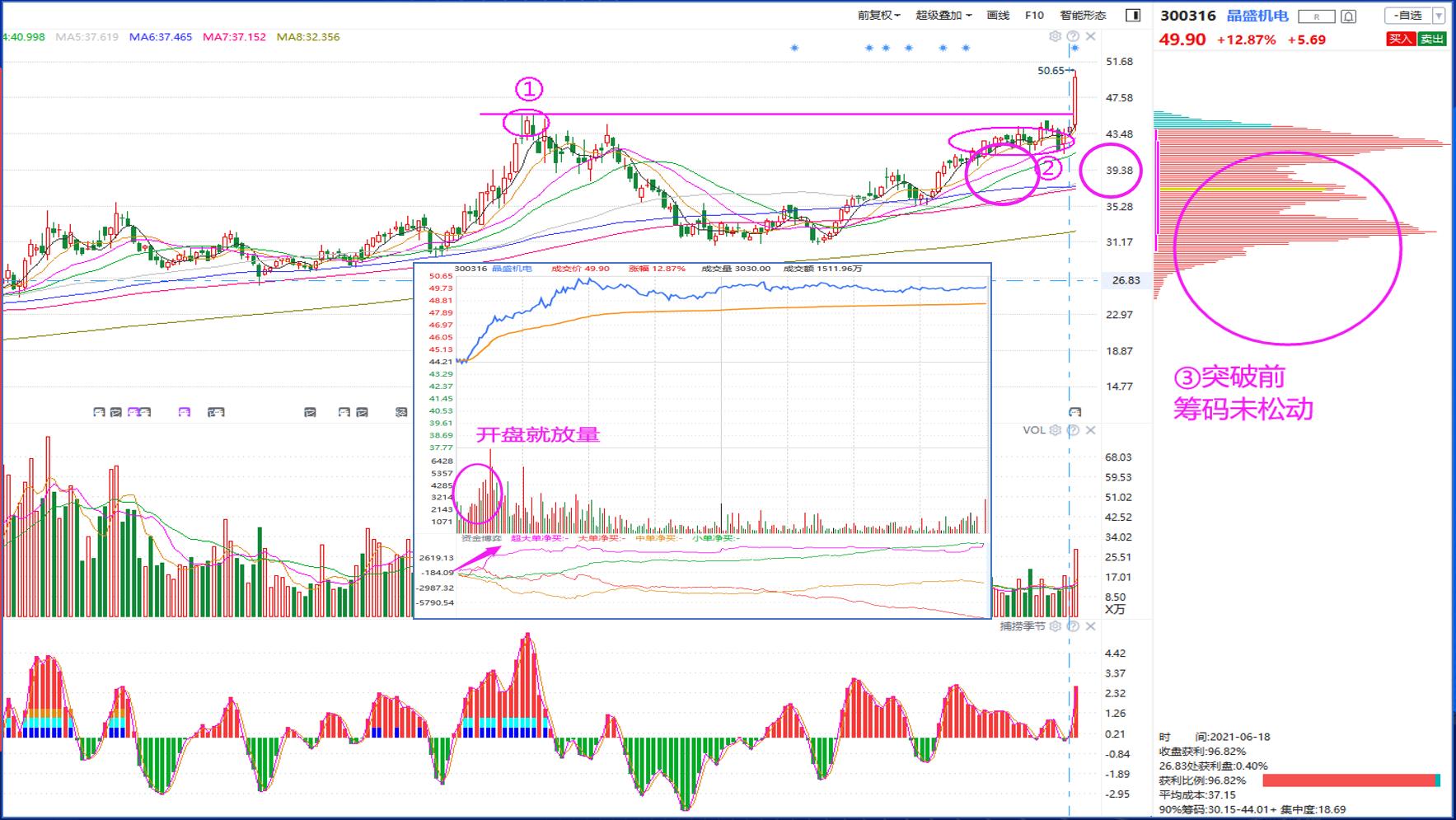Screen dimensions: 1456x820
Task: Click the 收盘获利:96.82% readout
Action: pos(1202,752)
